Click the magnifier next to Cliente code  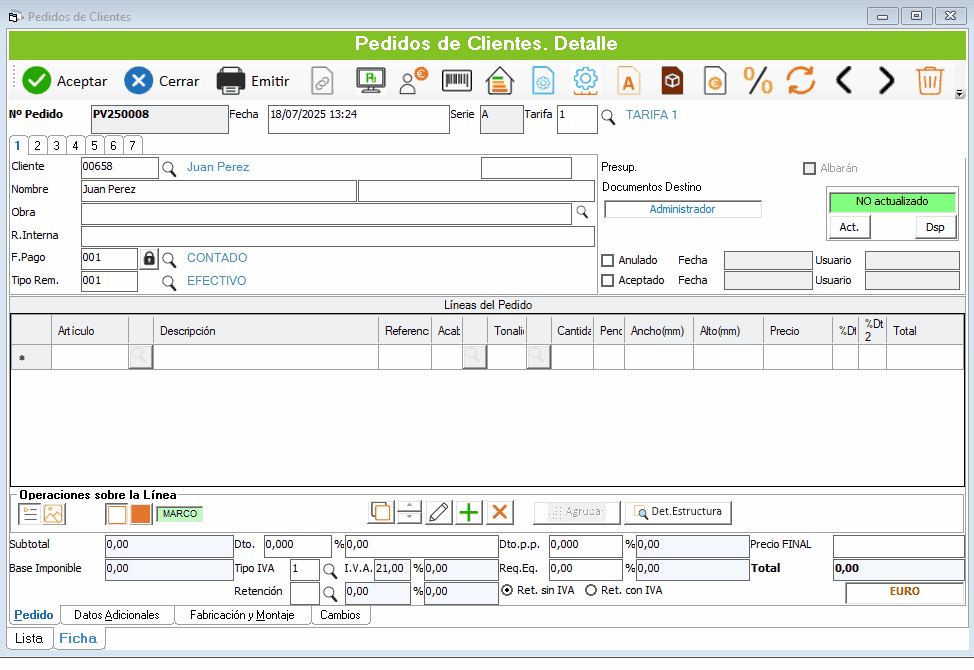pos(169,168)
